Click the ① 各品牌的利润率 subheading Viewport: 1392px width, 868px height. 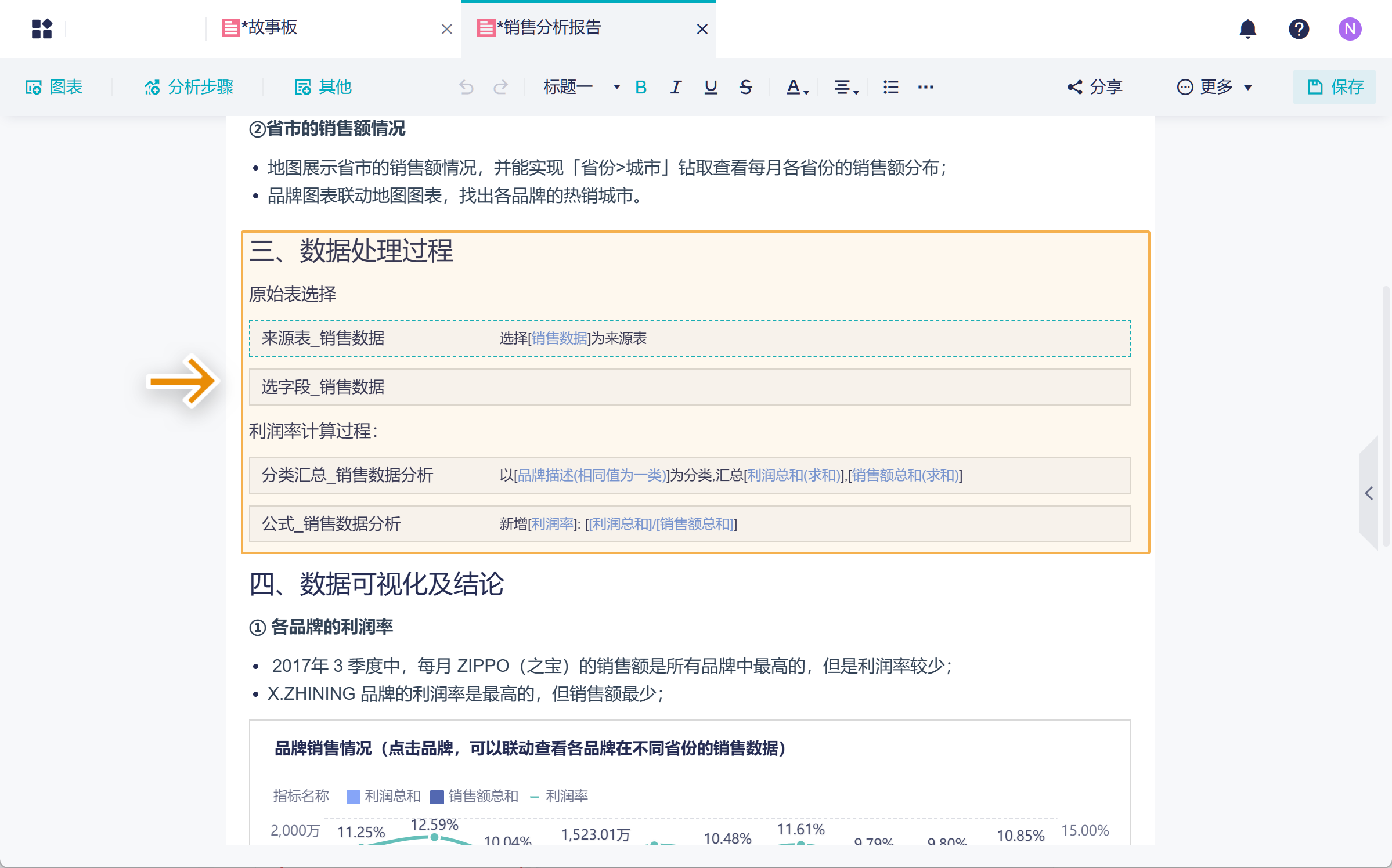[x=321, y=627]
